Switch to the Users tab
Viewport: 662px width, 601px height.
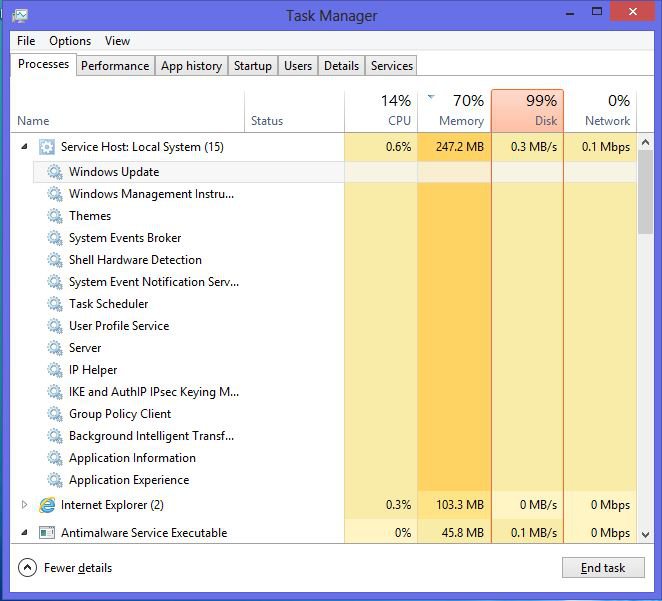298,66
